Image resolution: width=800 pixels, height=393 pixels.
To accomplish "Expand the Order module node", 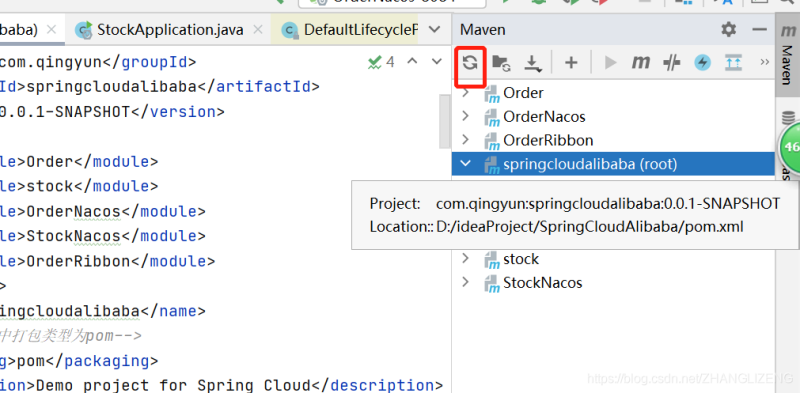I will pyautogui.click(x=465, y=93).
